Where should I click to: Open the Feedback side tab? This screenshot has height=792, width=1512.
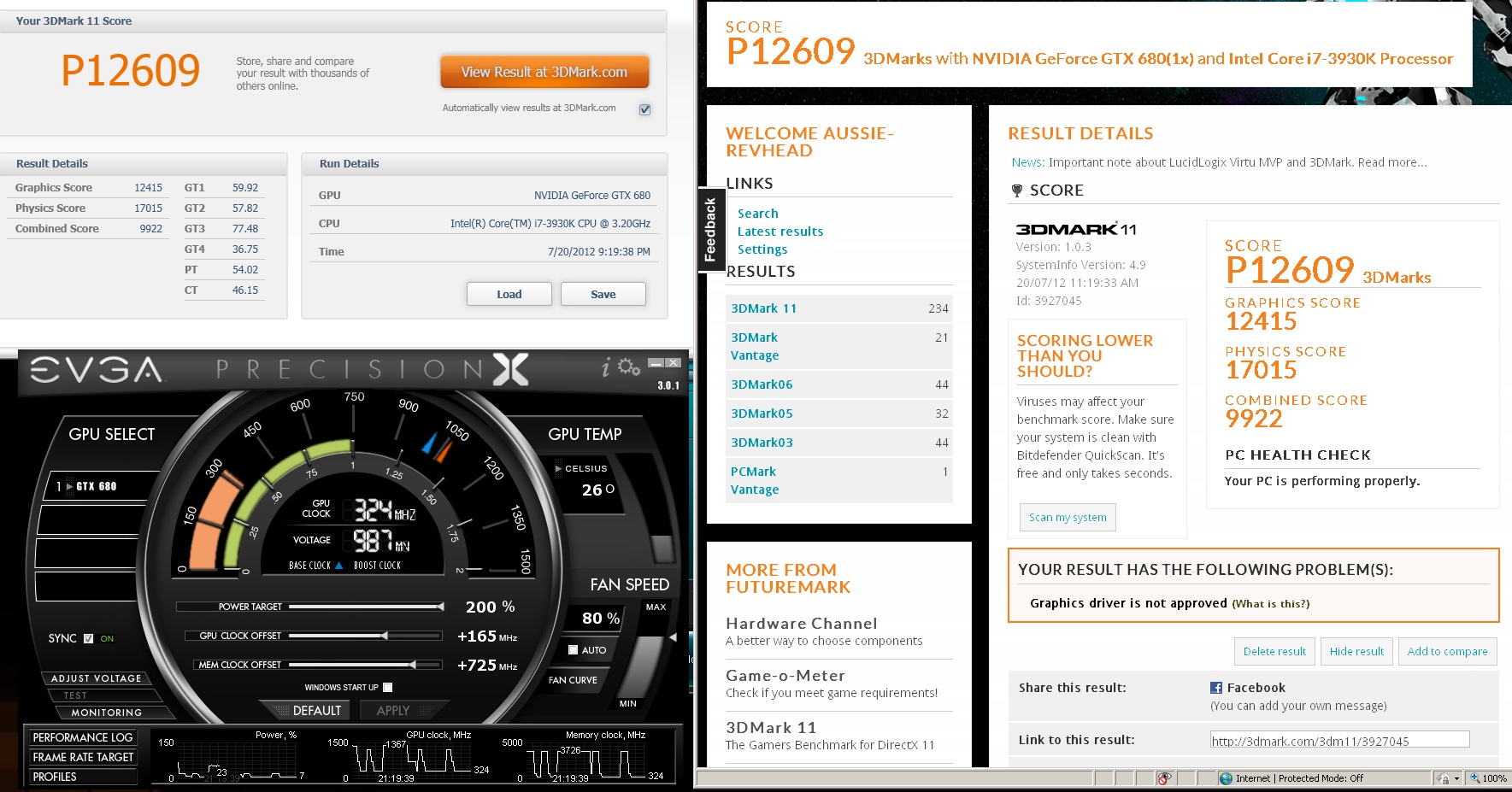click(710, 230)
